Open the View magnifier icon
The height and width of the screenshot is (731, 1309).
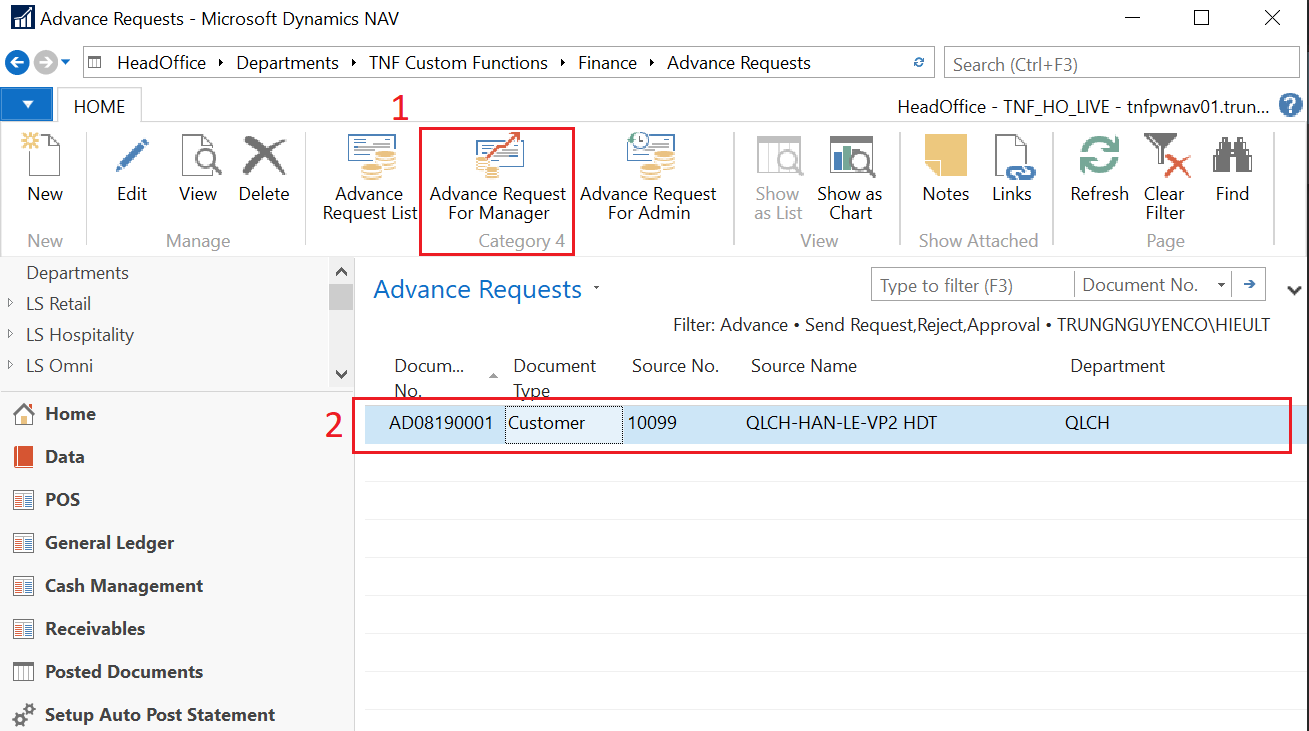tap(198, 168)
